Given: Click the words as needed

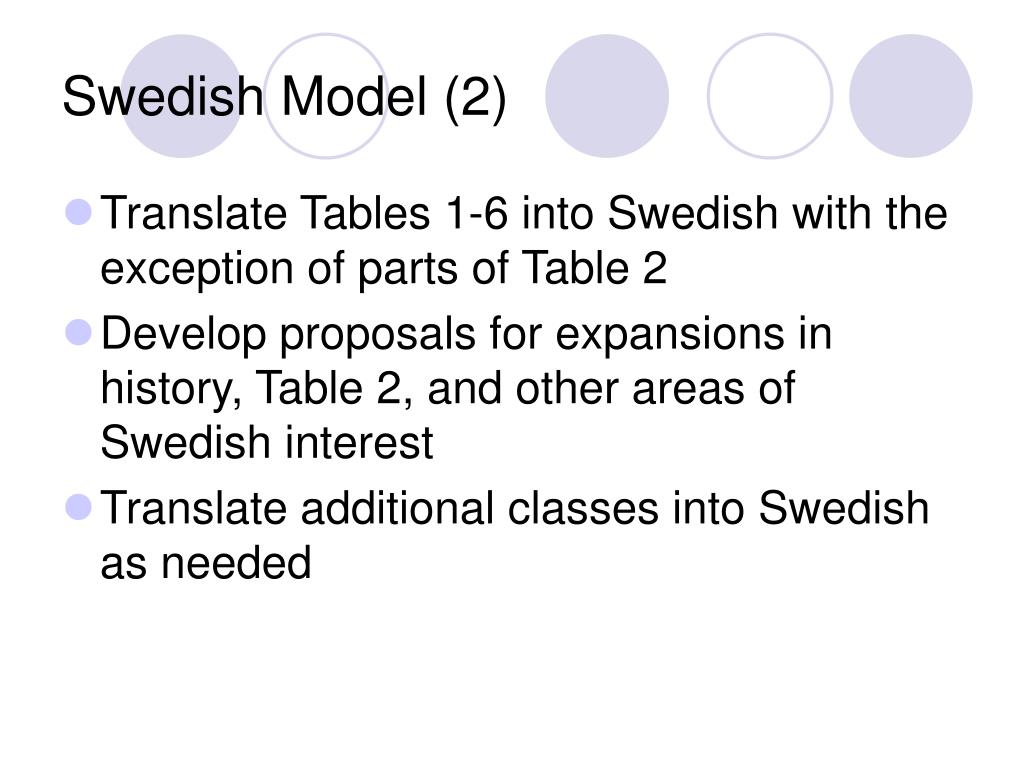Looking at the screenshot, I should pos(206,563).
